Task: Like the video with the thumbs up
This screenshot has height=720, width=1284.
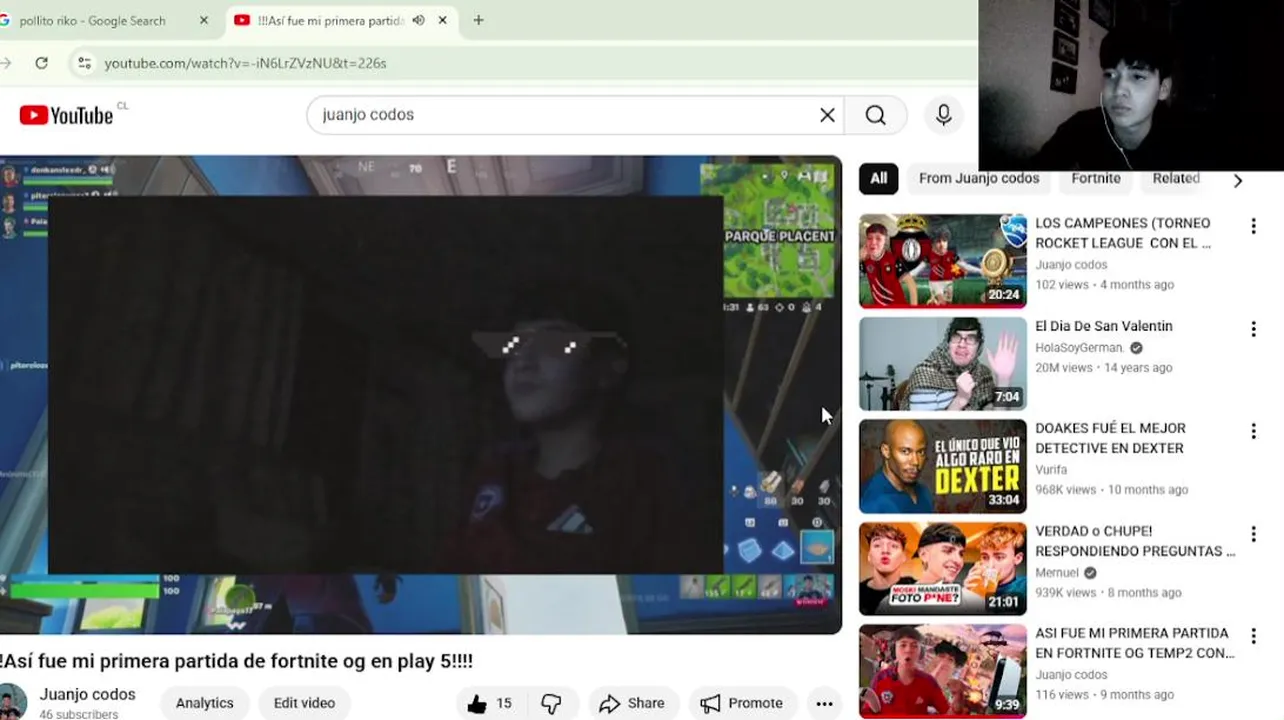Action: tap(489, 703)
